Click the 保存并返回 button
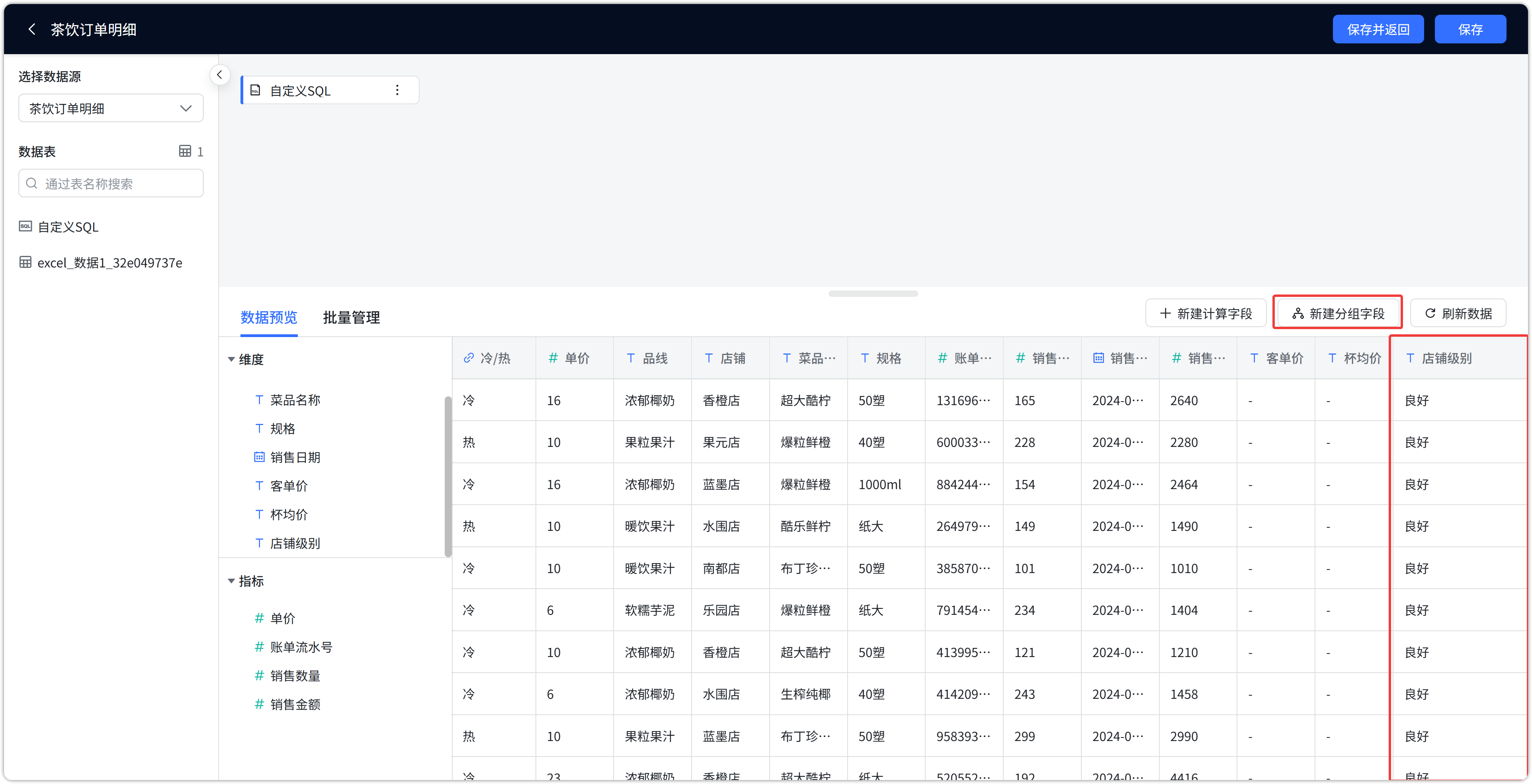 1378,29
